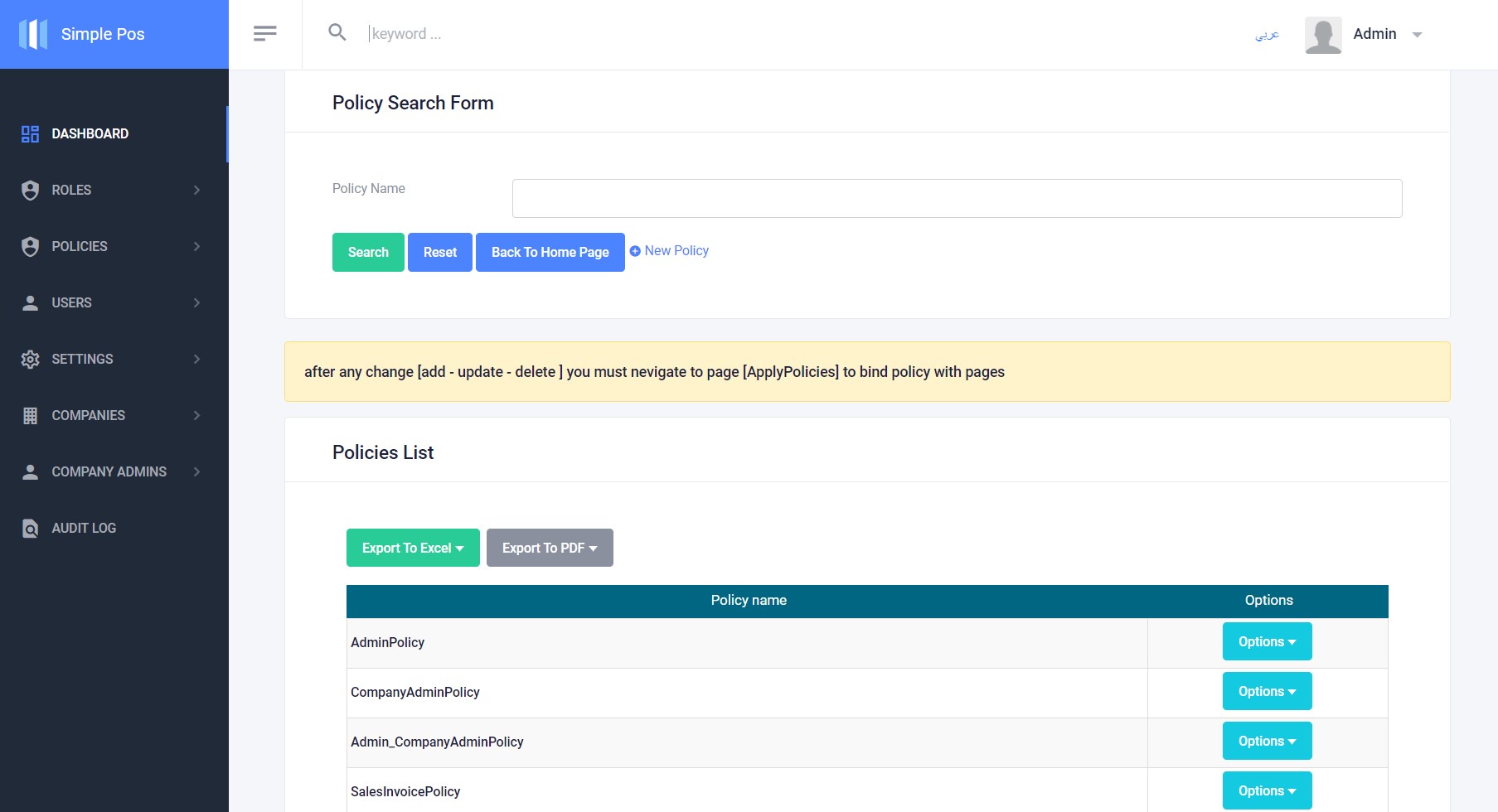Click the Companies building icon

[x=30, y=415]
